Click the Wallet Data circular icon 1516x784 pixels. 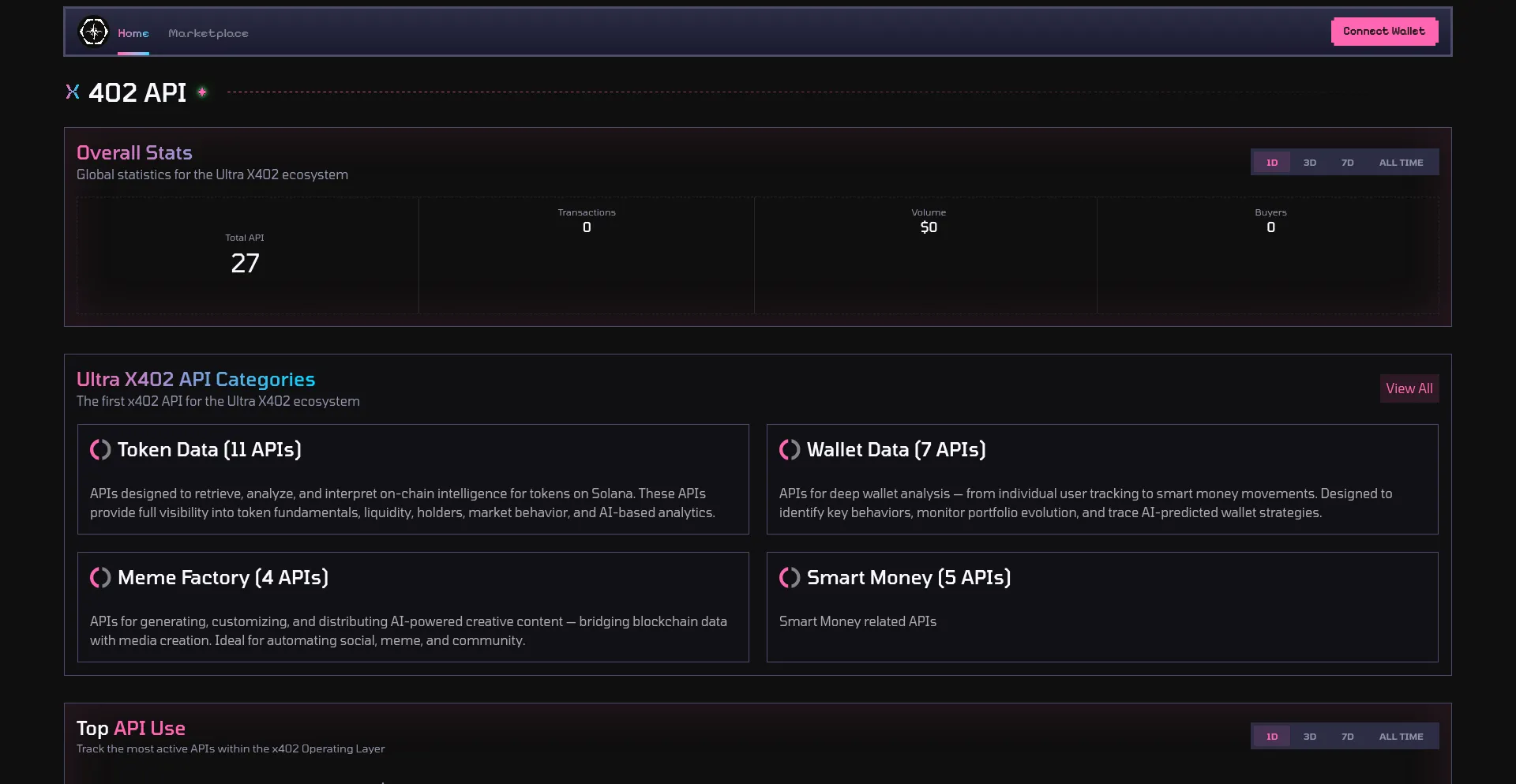click(x=790, y=450)
